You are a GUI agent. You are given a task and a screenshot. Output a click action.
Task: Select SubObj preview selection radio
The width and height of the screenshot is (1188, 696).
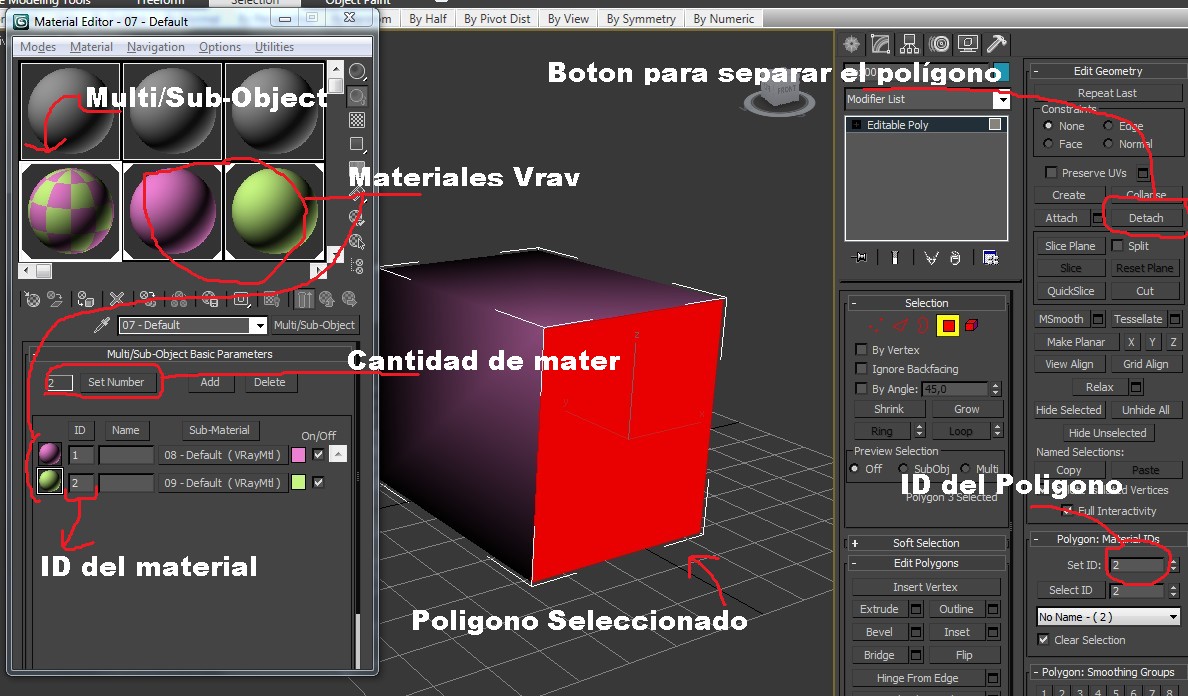(903, 468)
